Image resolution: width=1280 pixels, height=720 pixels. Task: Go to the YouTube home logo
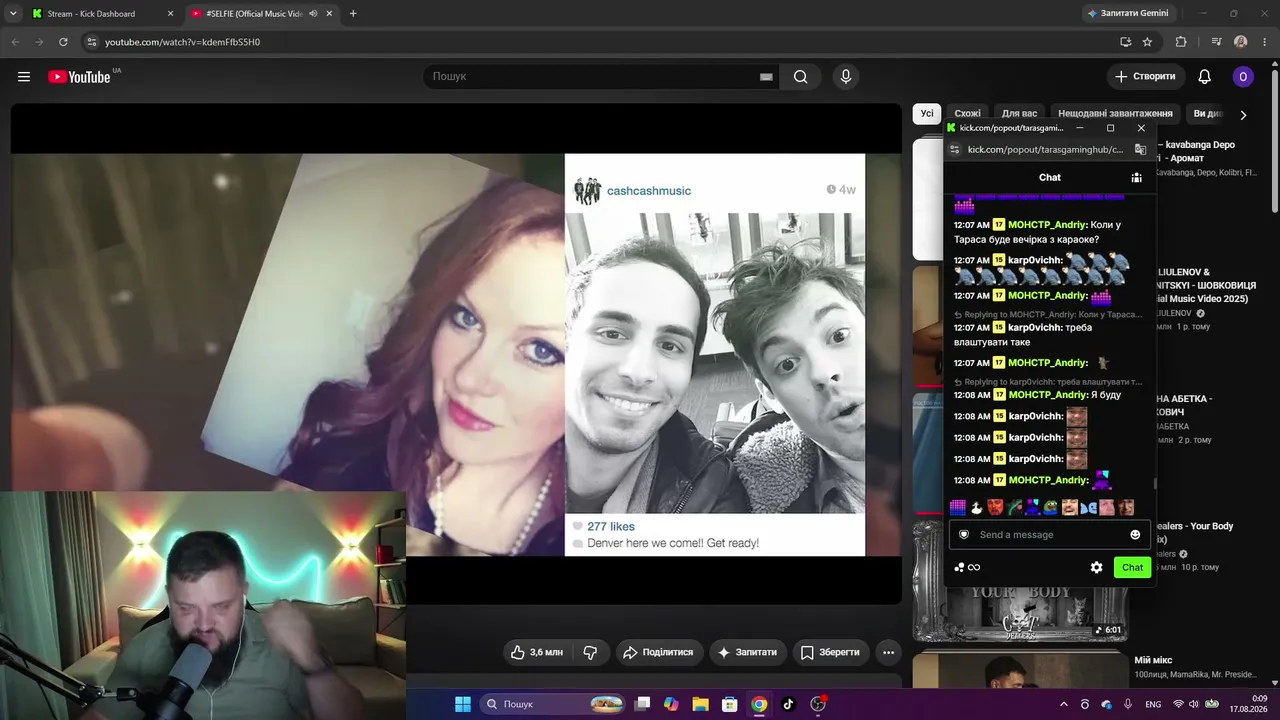[x=79, y=77]
